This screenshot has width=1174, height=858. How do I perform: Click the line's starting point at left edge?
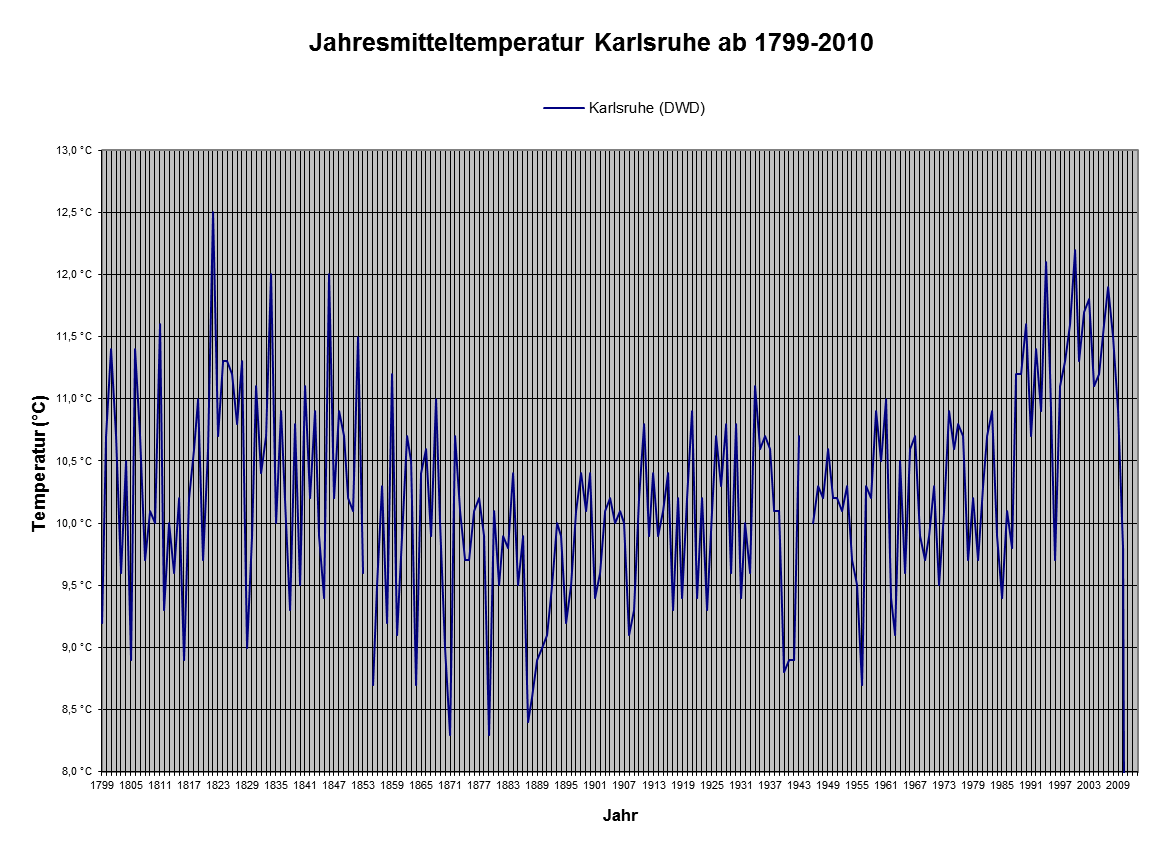[102, 623]
